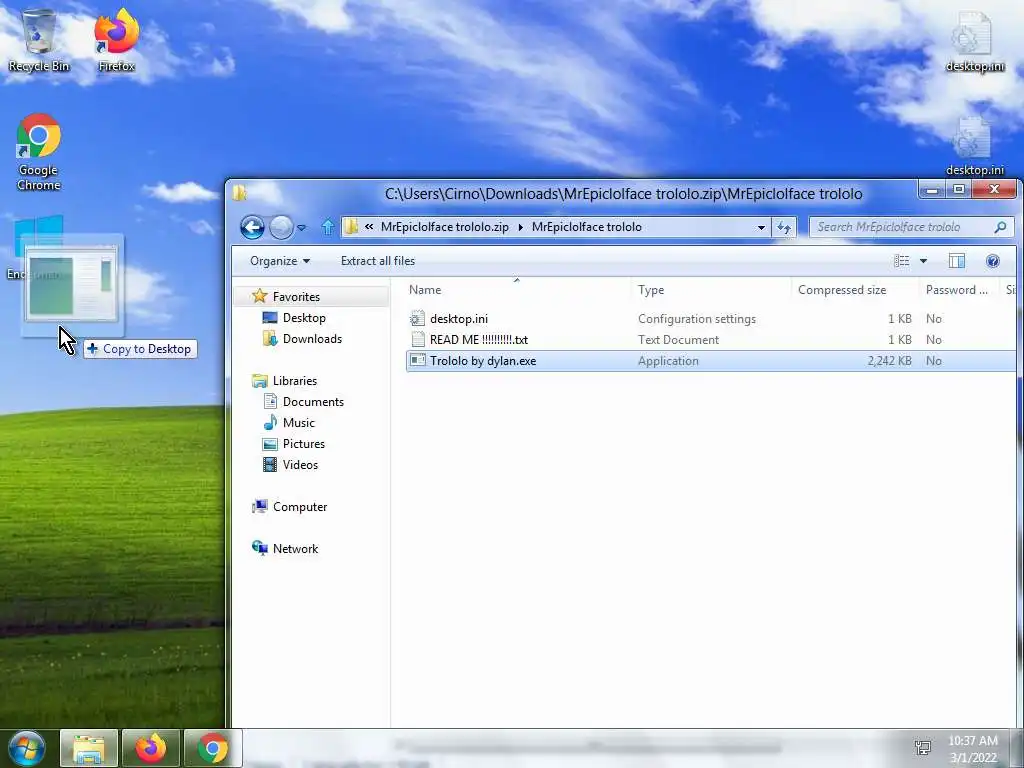Viewport: 1024px width, 768px height.
Task: Toggle the preview pane
Action: tap(956, 261)
